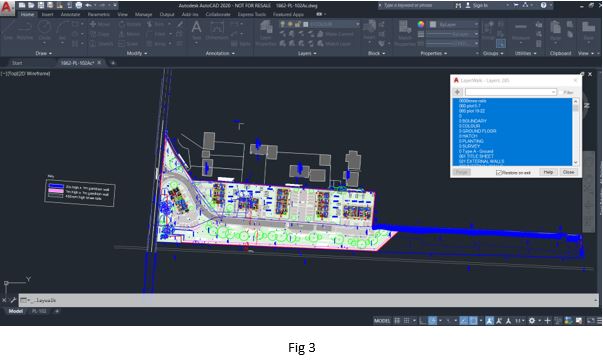Toggle 2D object snap in status bar

click(x=474, y=320)
